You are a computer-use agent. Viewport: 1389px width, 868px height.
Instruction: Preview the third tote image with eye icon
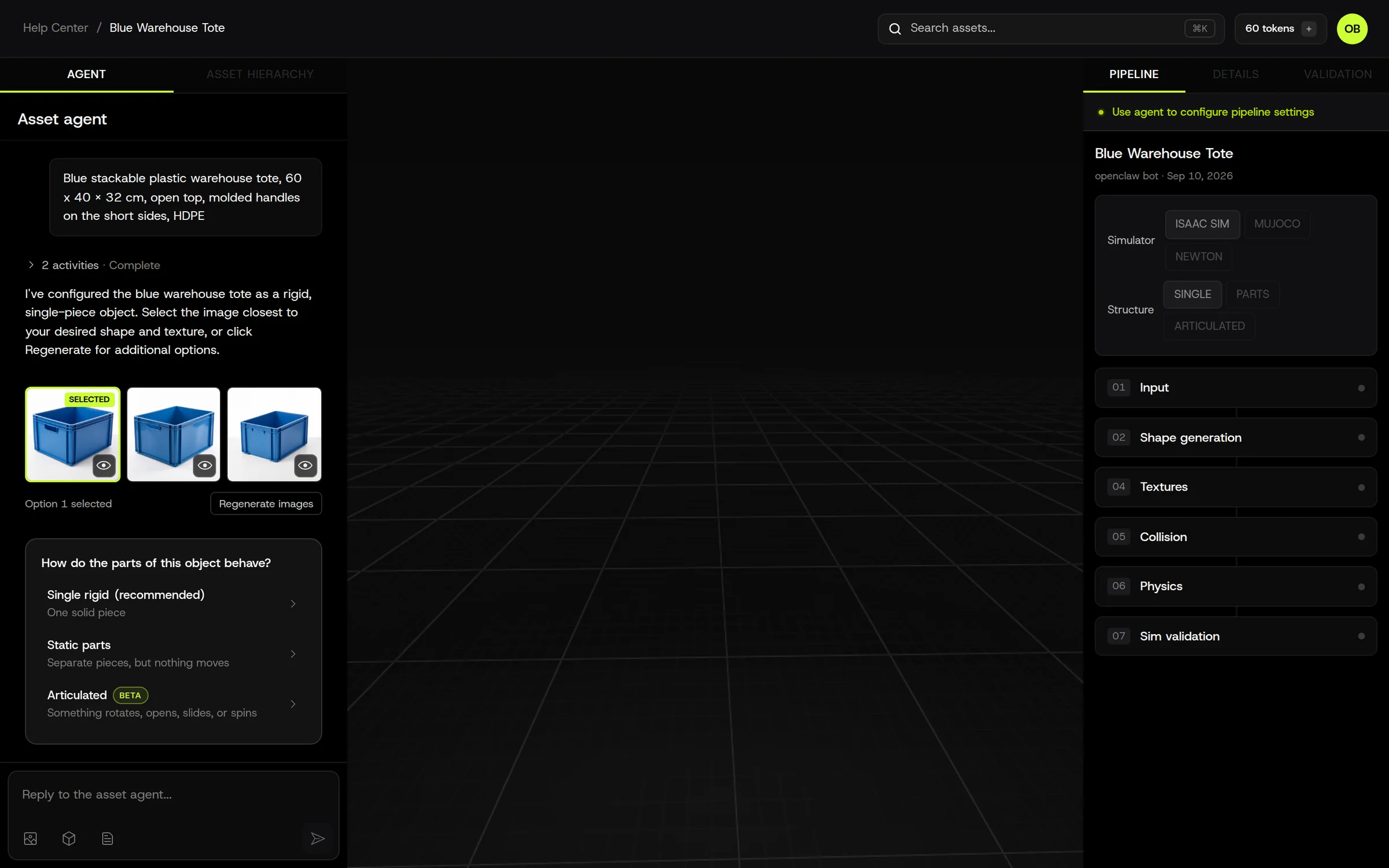pos(306,465)
